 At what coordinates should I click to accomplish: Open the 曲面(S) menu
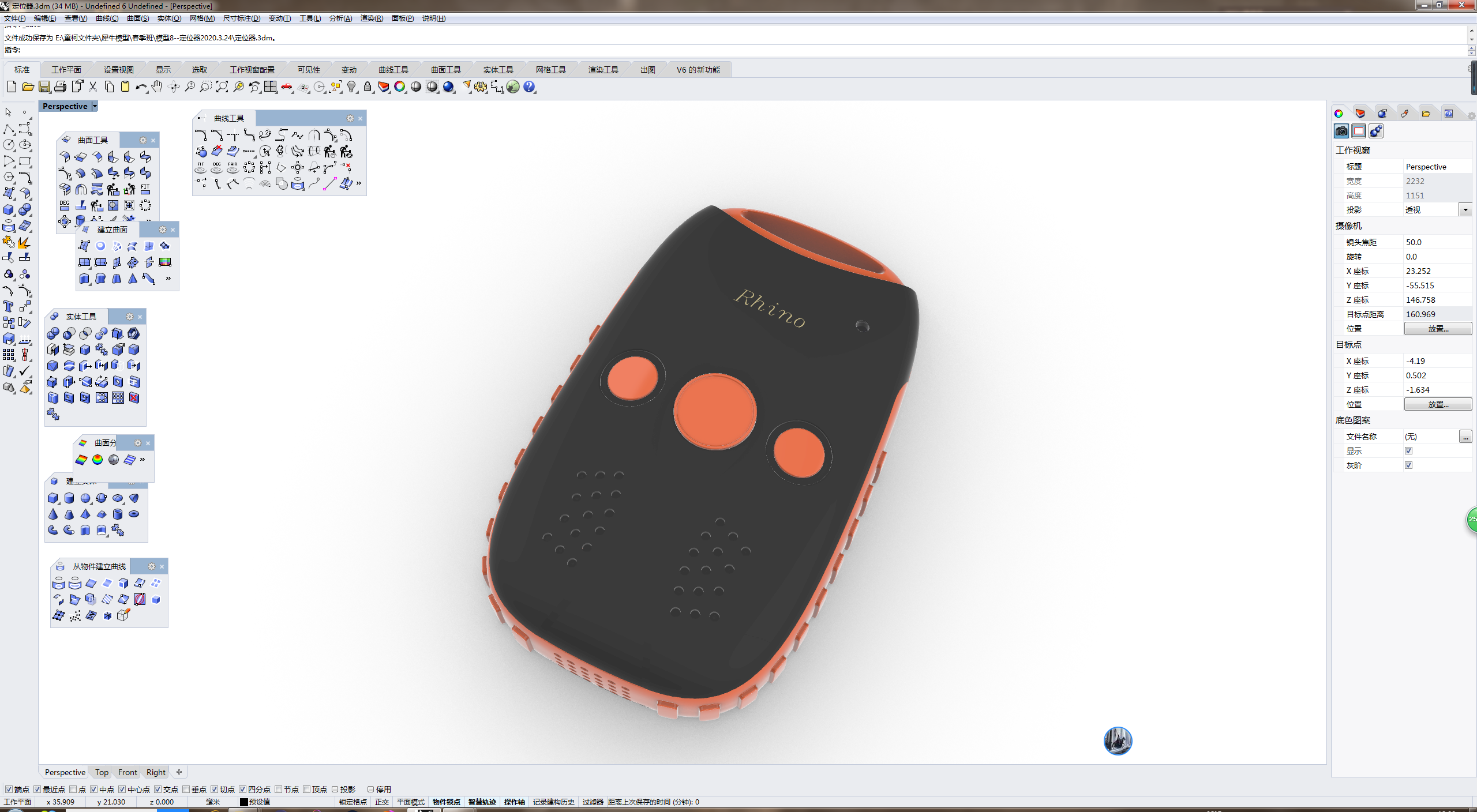coord(137,18)
